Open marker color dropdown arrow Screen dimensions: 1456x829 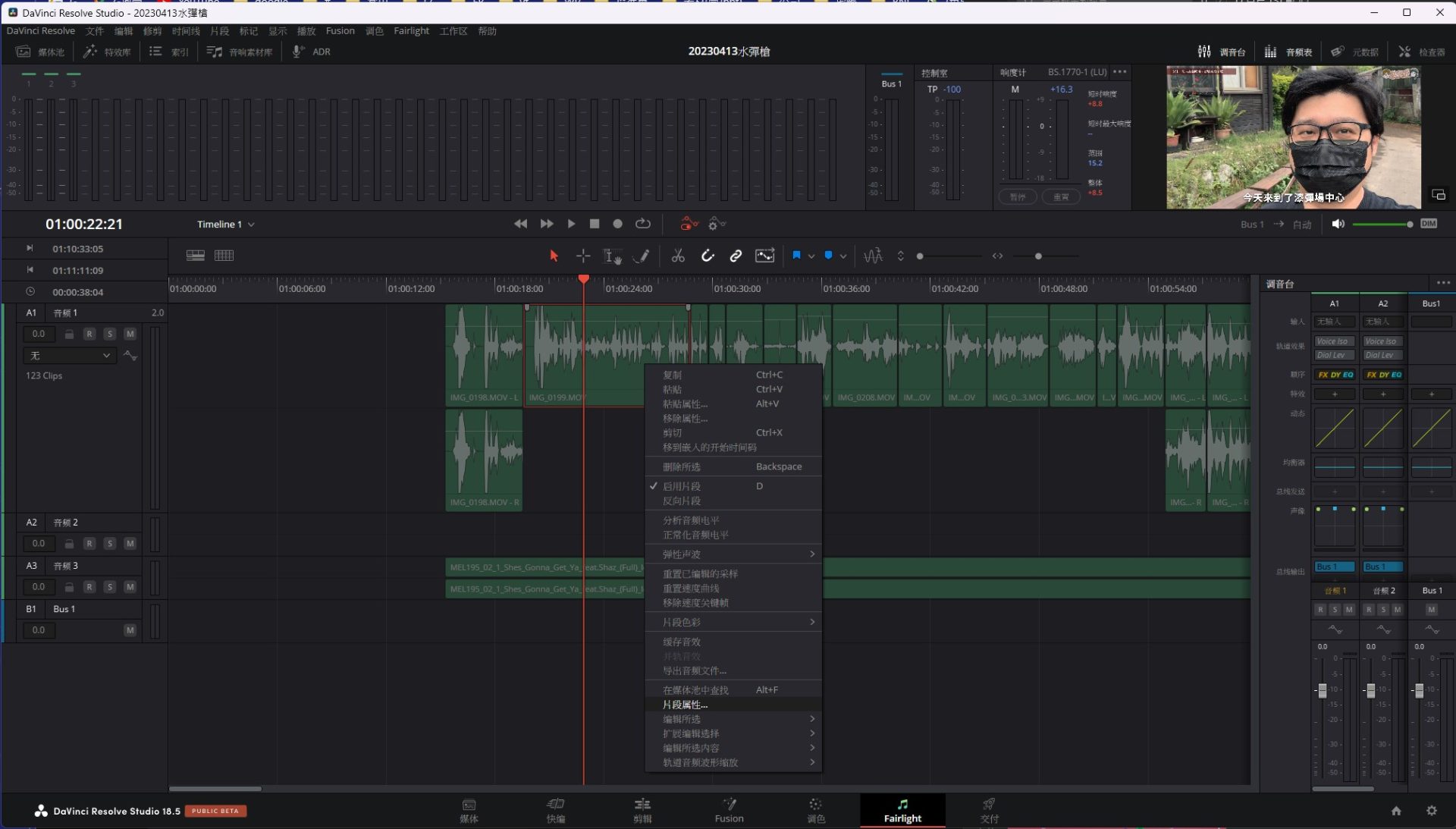click(843, 256)
